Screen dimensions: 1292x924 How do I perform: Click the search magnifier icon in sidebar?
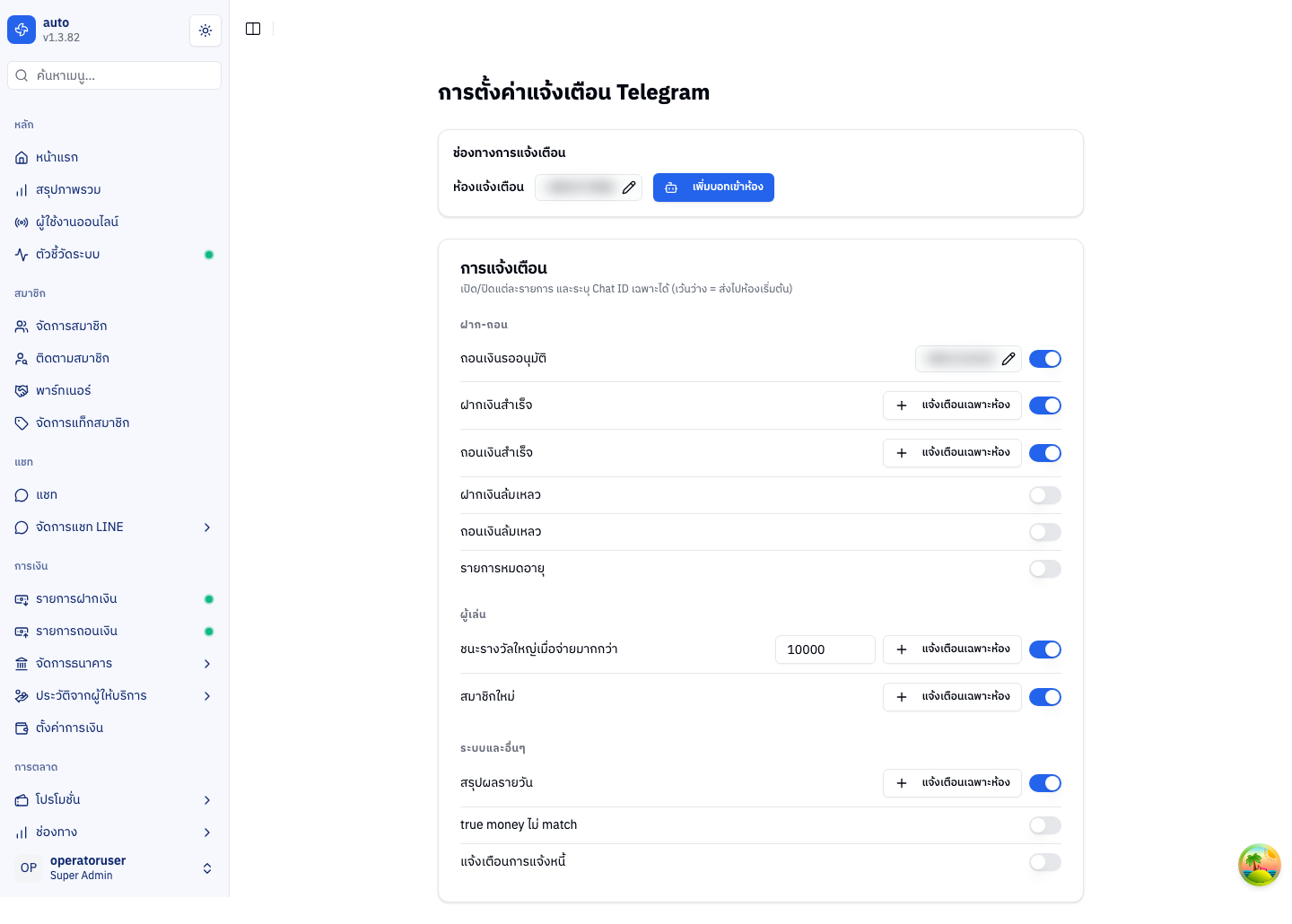coord(22,75)
